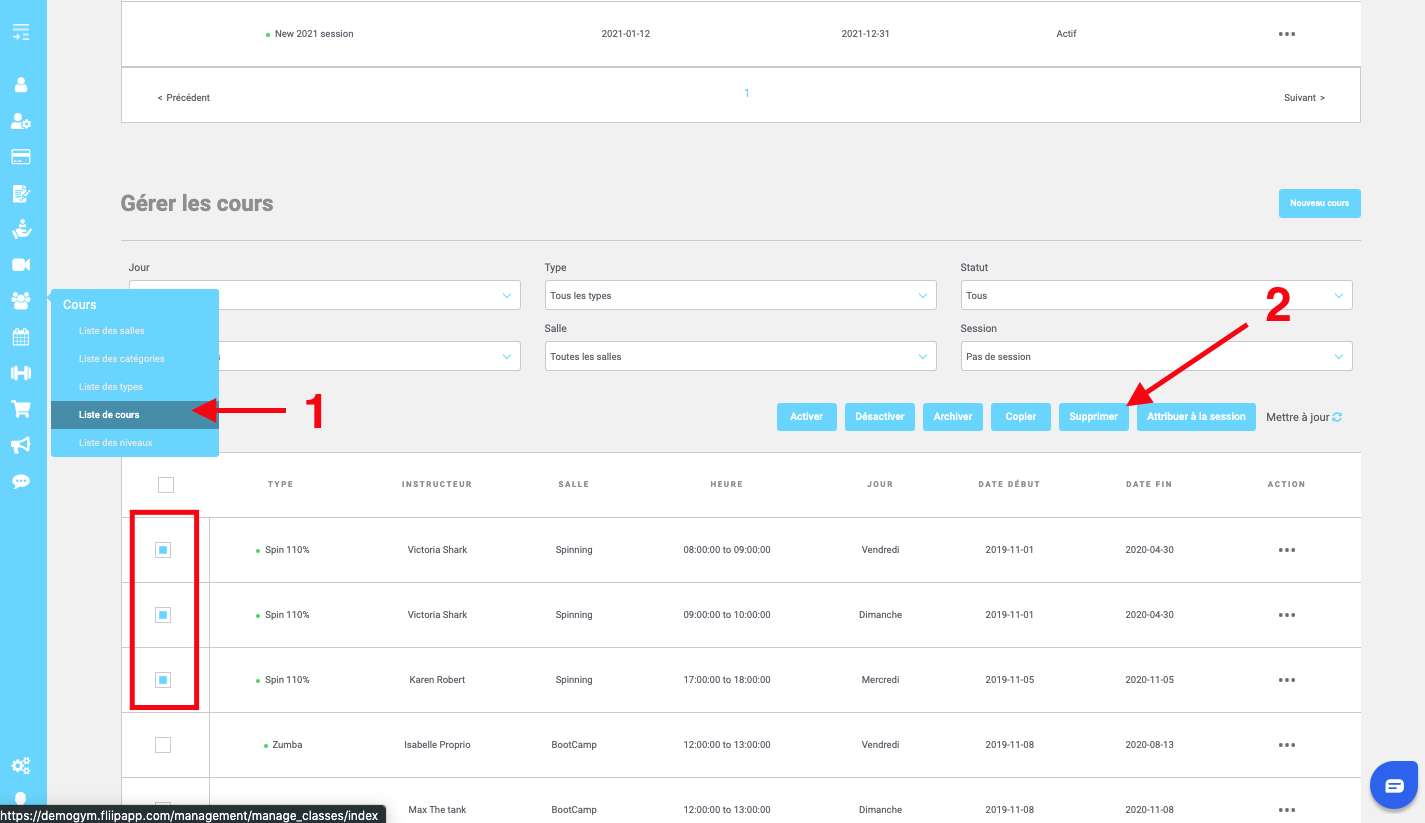Screen dimensions: 1425x823
Task: Click the settings gears icon in sidebar
Action: (21, 766)
